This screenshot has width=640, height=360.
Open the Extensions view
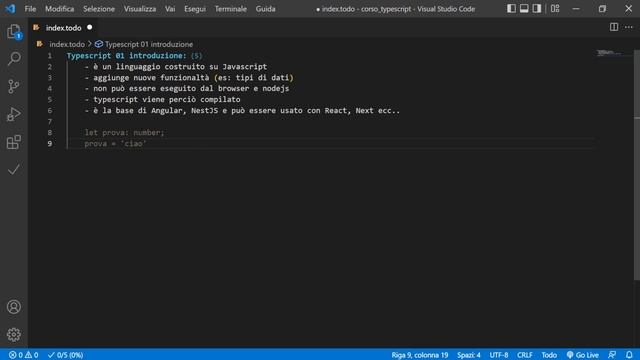[x=14, y=142]
